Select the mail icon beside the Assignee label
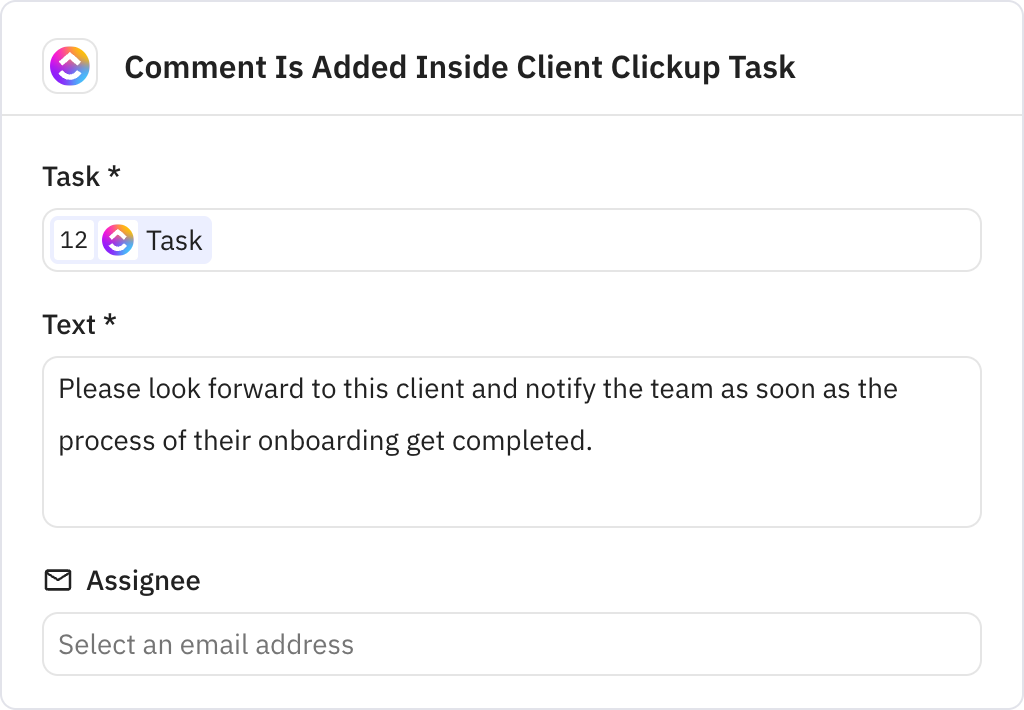Screen dimensions: 1024x710 [57, 579]
